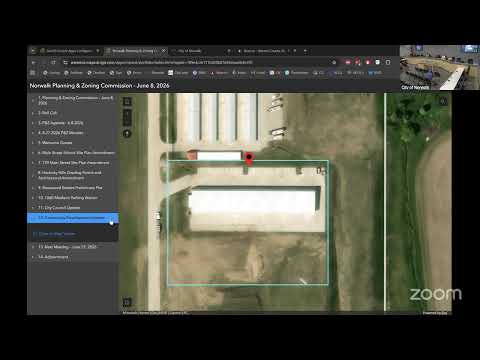Expand the '2. Roll Call' item arrow

[33, 113]
